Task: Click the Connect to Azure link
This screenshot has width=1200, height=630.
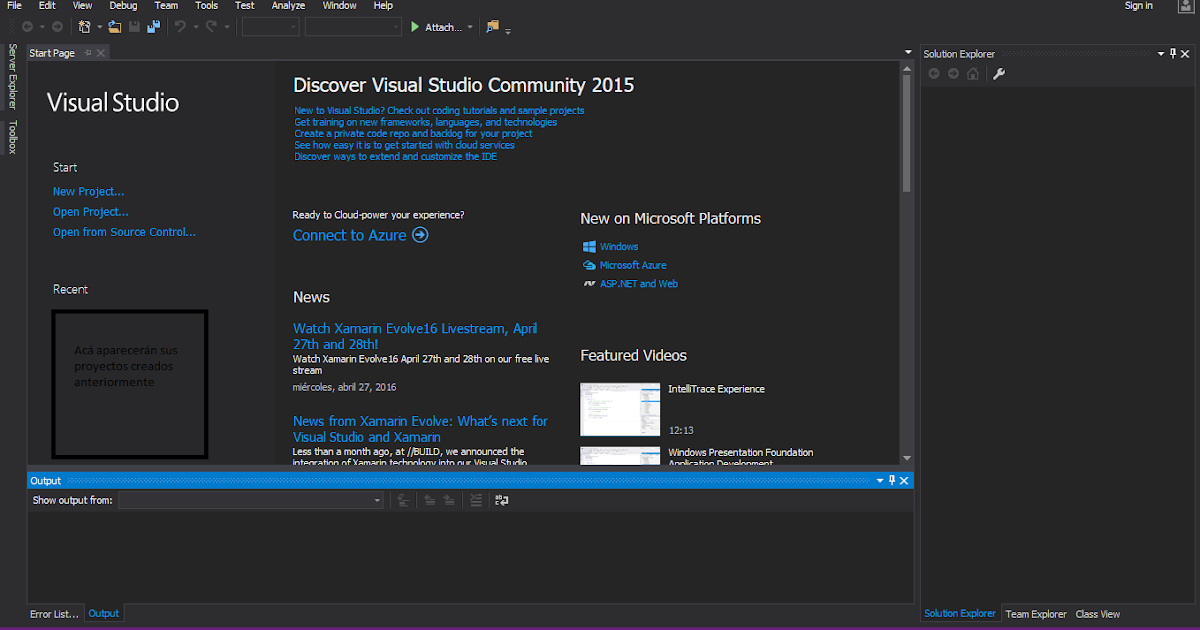Action: point(349,235)
